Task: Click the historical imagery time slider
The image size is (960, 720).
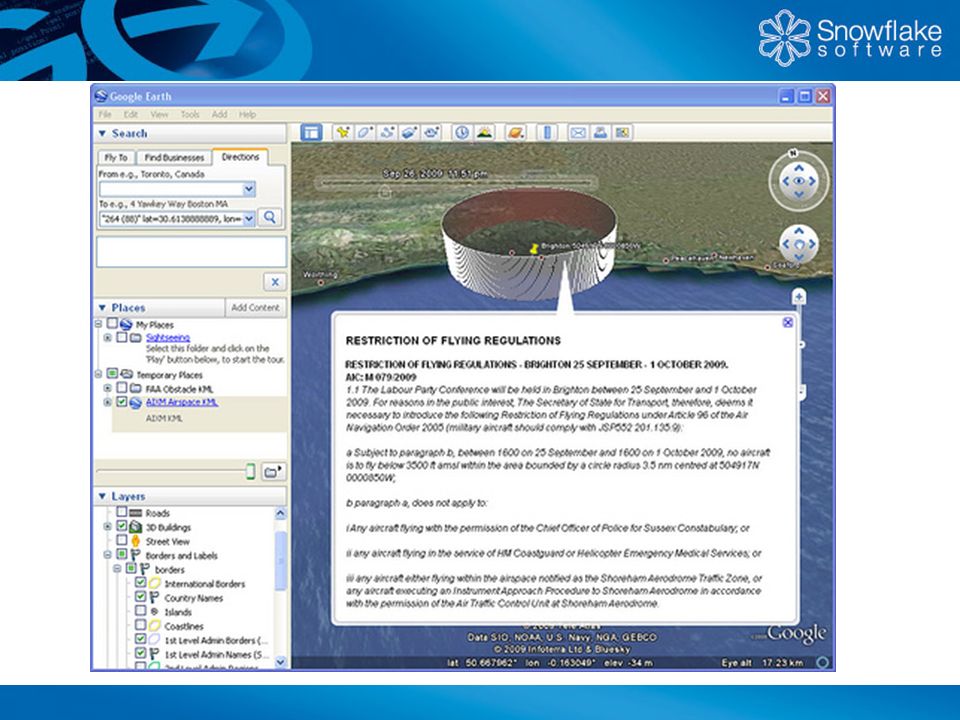Action: coord(456,183)
